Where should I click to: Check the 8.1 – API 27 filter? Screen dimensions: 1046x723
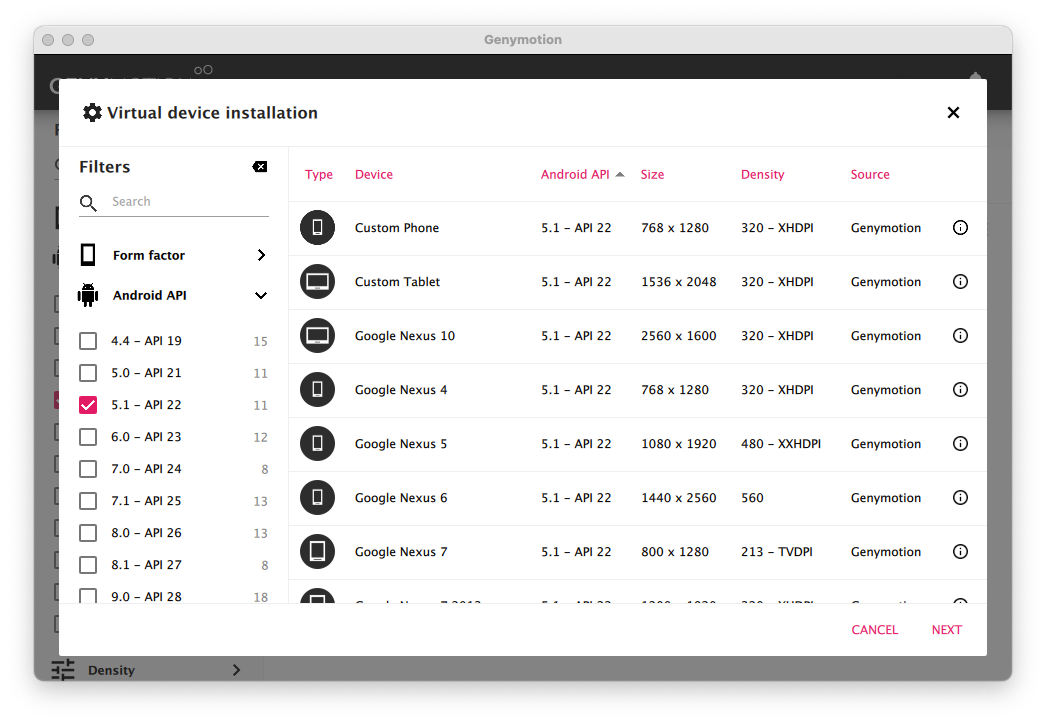88,565
